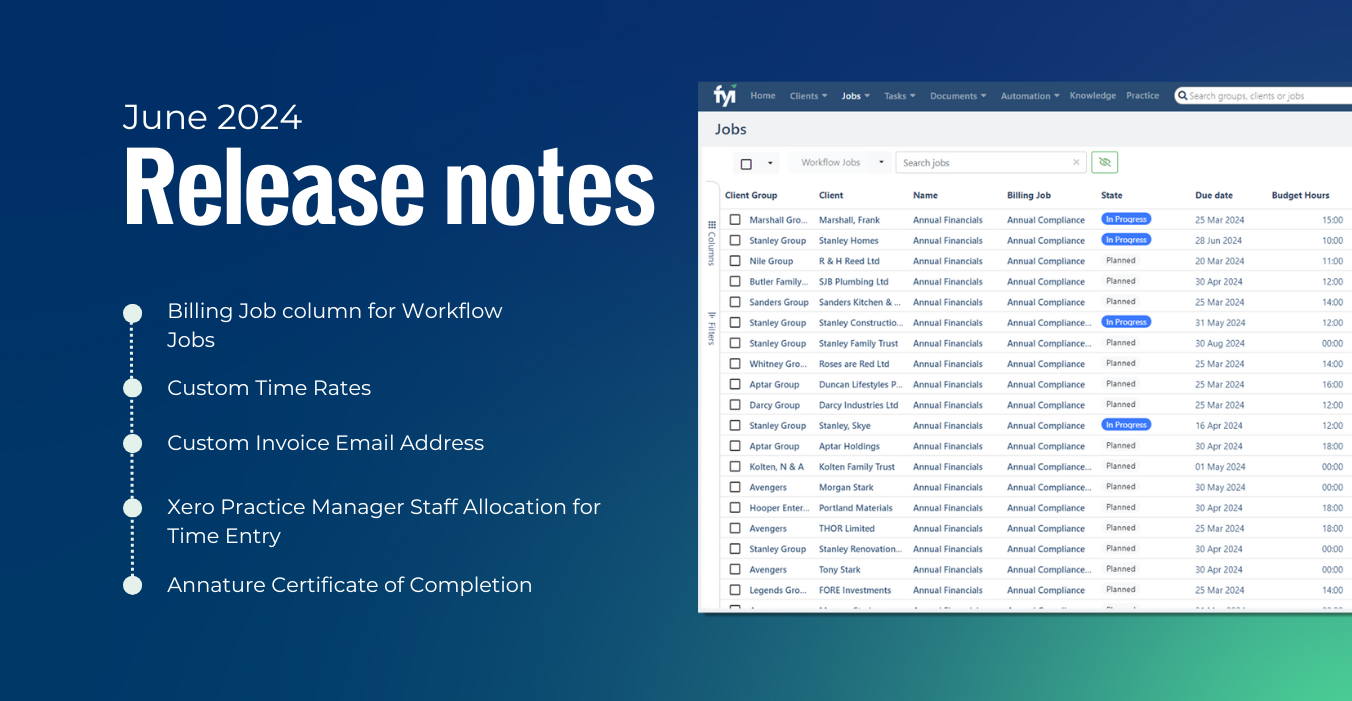Sort by the Due date column header
The height and width of the screenshot is (701, 1352).
[x=1214, y=195]
